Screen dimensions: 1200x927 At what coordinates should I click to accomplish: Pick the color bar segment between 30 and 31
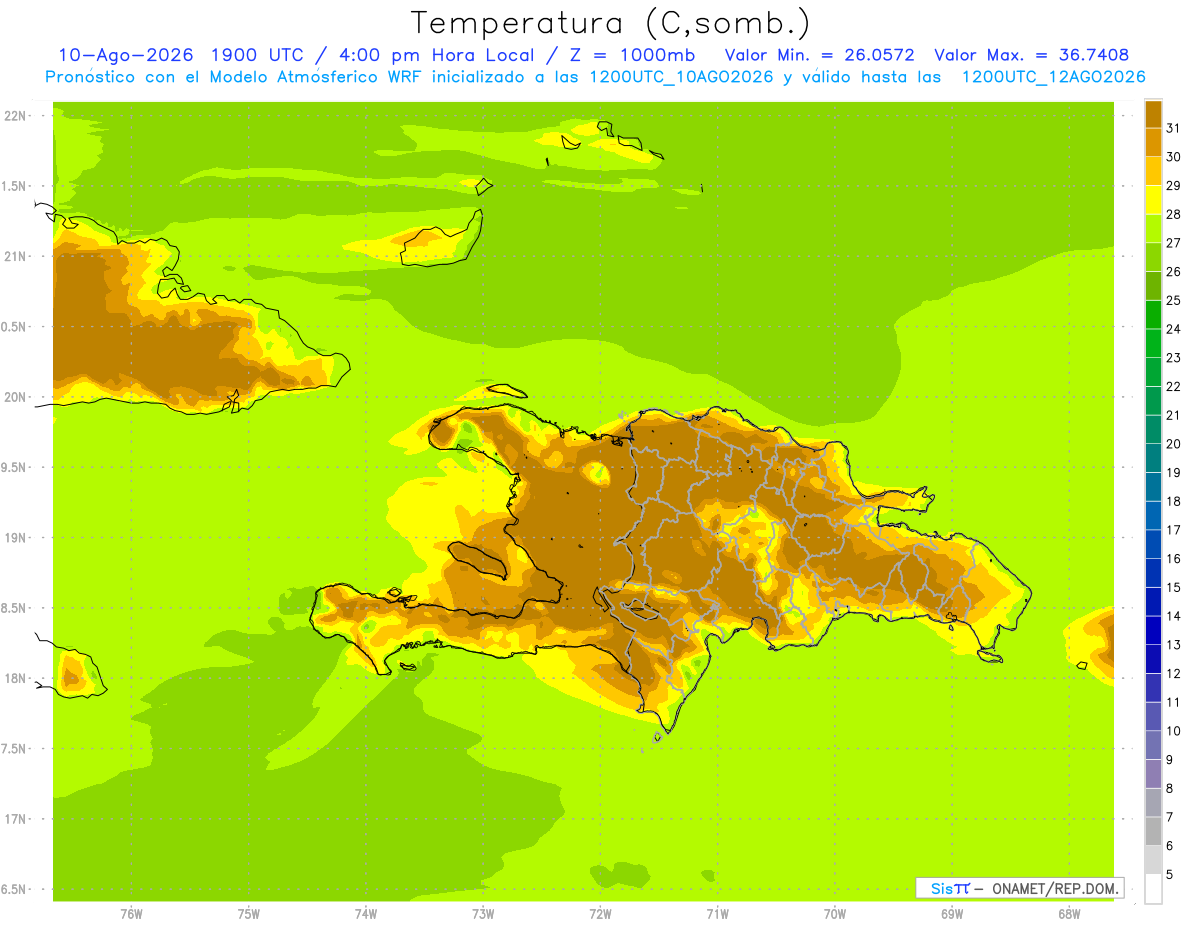1153,142
